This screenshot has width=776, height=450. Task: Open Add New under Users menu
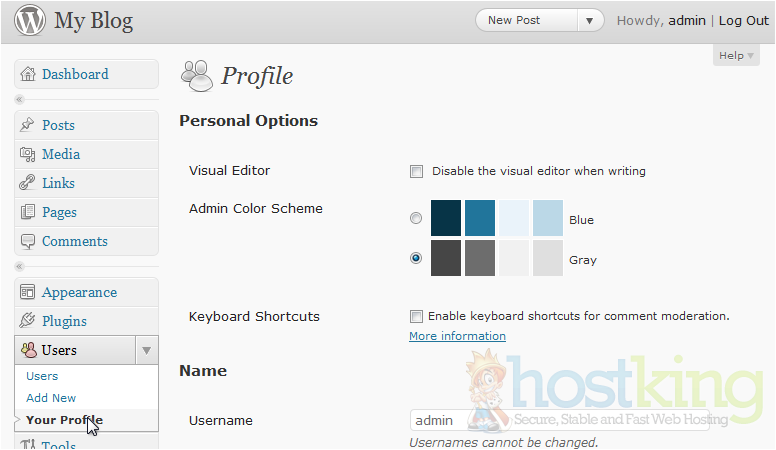coord(51,398)
